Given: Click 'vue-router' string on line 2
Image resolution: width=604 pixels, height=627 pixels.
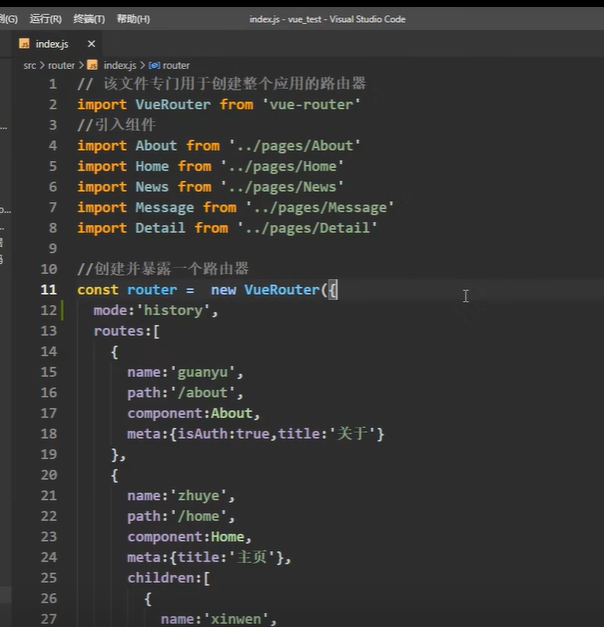Looking at the screenshot, I should [x=311, y=104].
